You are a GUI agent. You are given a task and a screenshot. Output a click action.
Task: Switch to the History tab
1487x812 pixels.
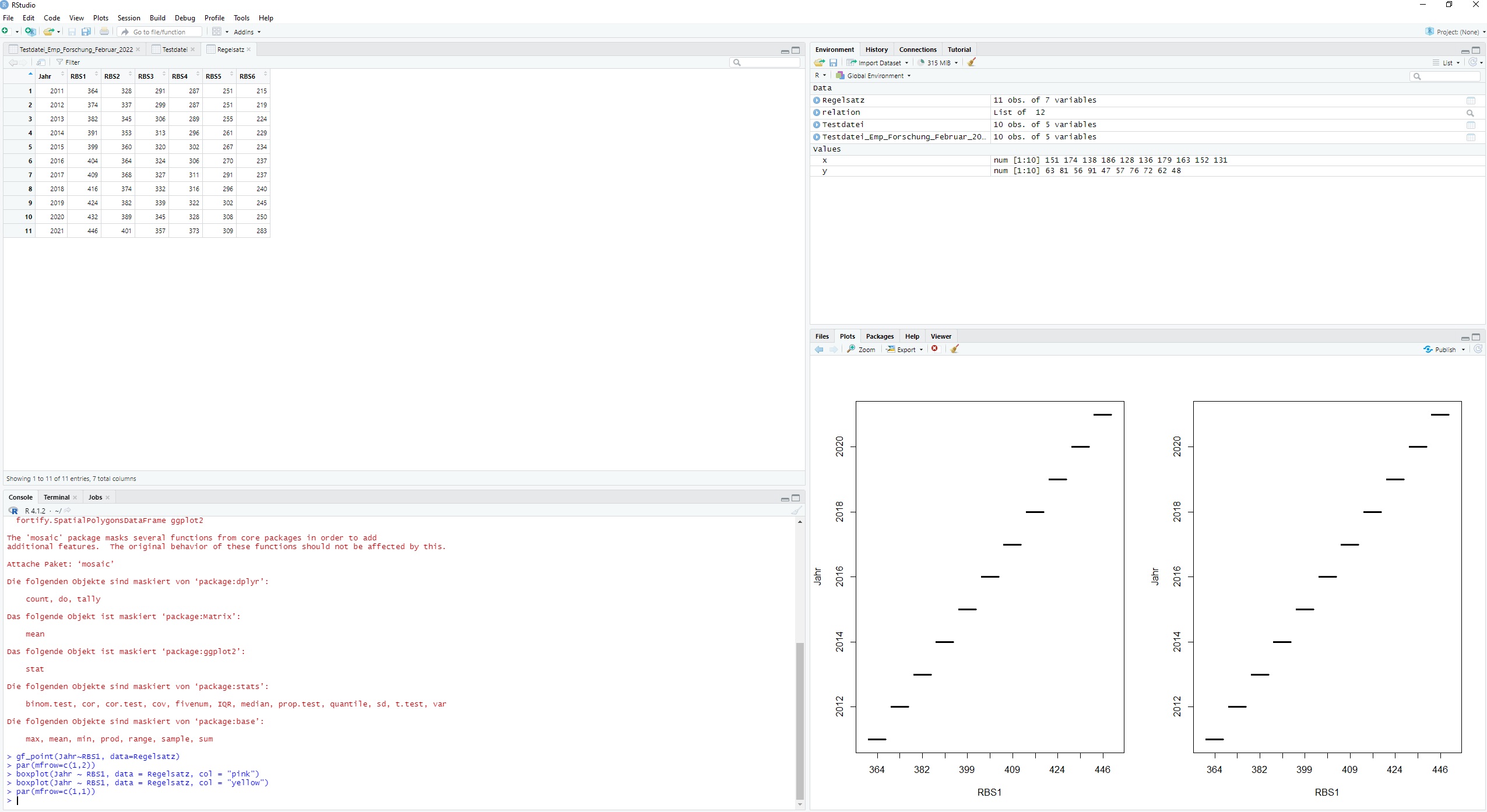point(876,50)
